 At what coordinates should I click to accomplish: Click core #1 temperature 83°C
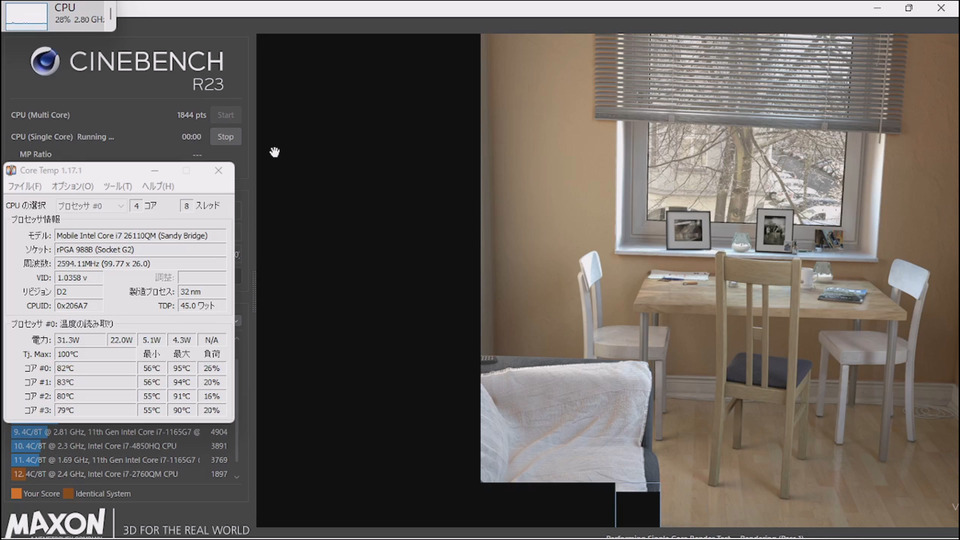point(95,382)
